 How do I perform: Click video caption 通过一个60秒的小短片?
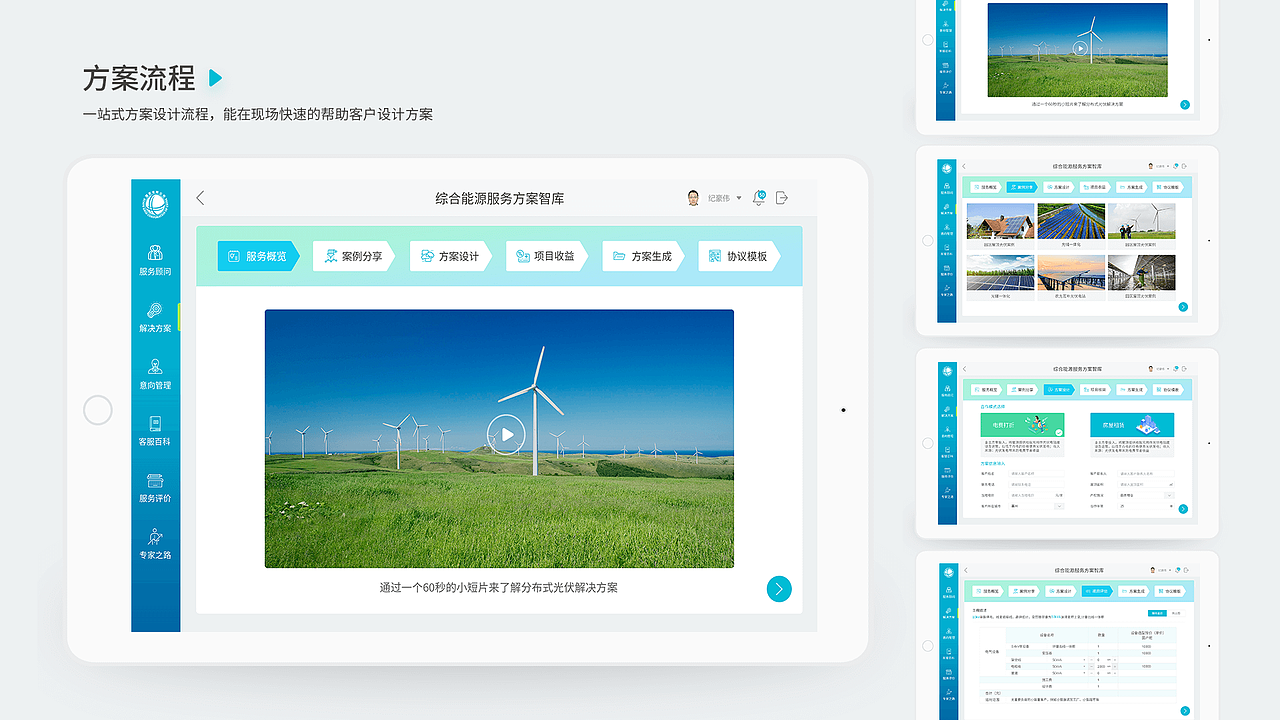(499, 588)
